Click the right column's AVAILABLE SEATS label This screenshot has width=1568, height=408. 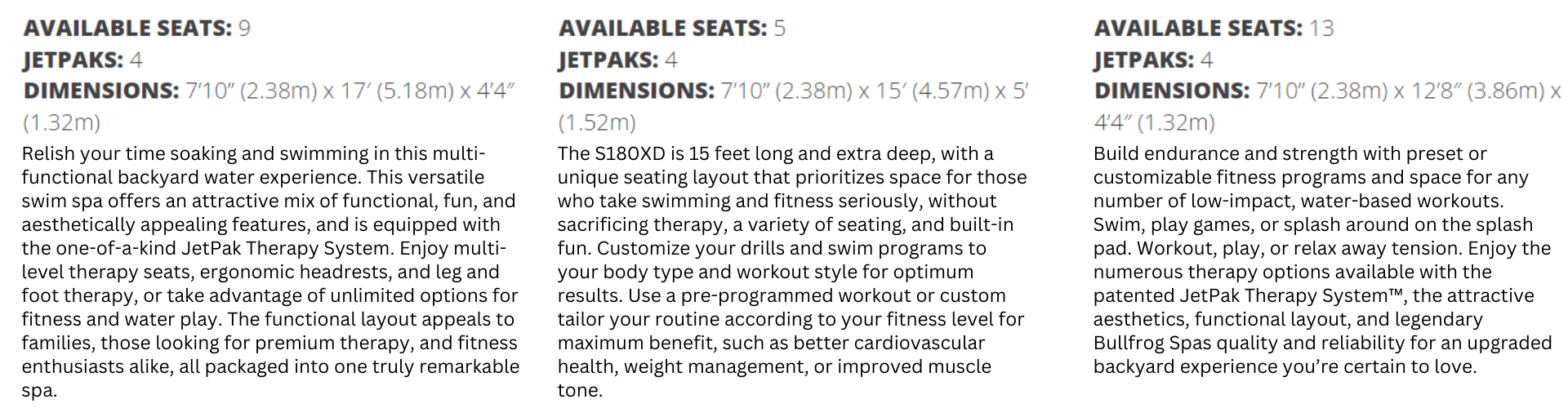click(1199, 29)
